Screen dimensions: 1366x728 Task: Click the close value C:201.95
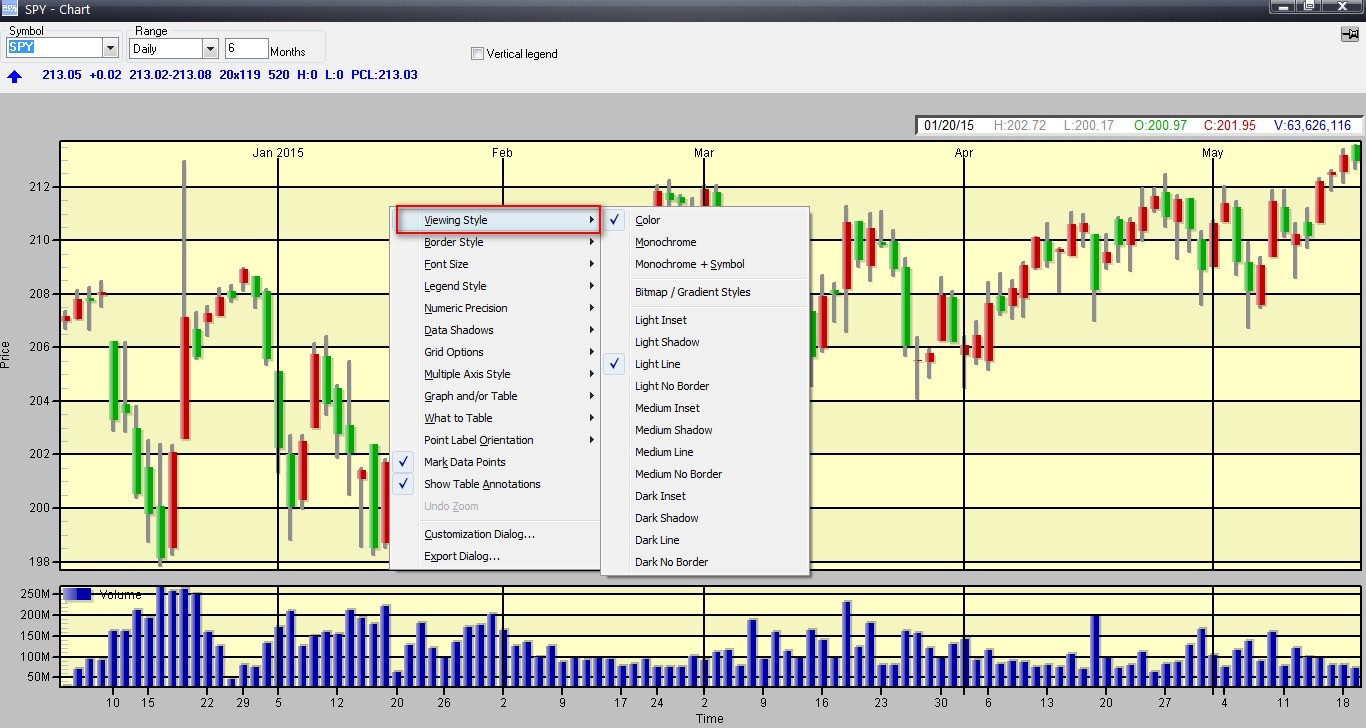pos(1229,126)
